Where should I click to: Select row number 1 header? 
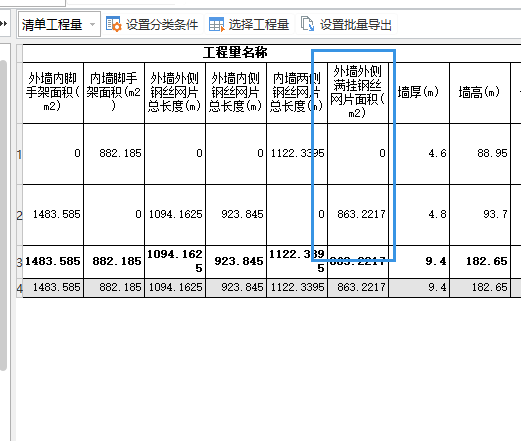click(x=19, y=154)
